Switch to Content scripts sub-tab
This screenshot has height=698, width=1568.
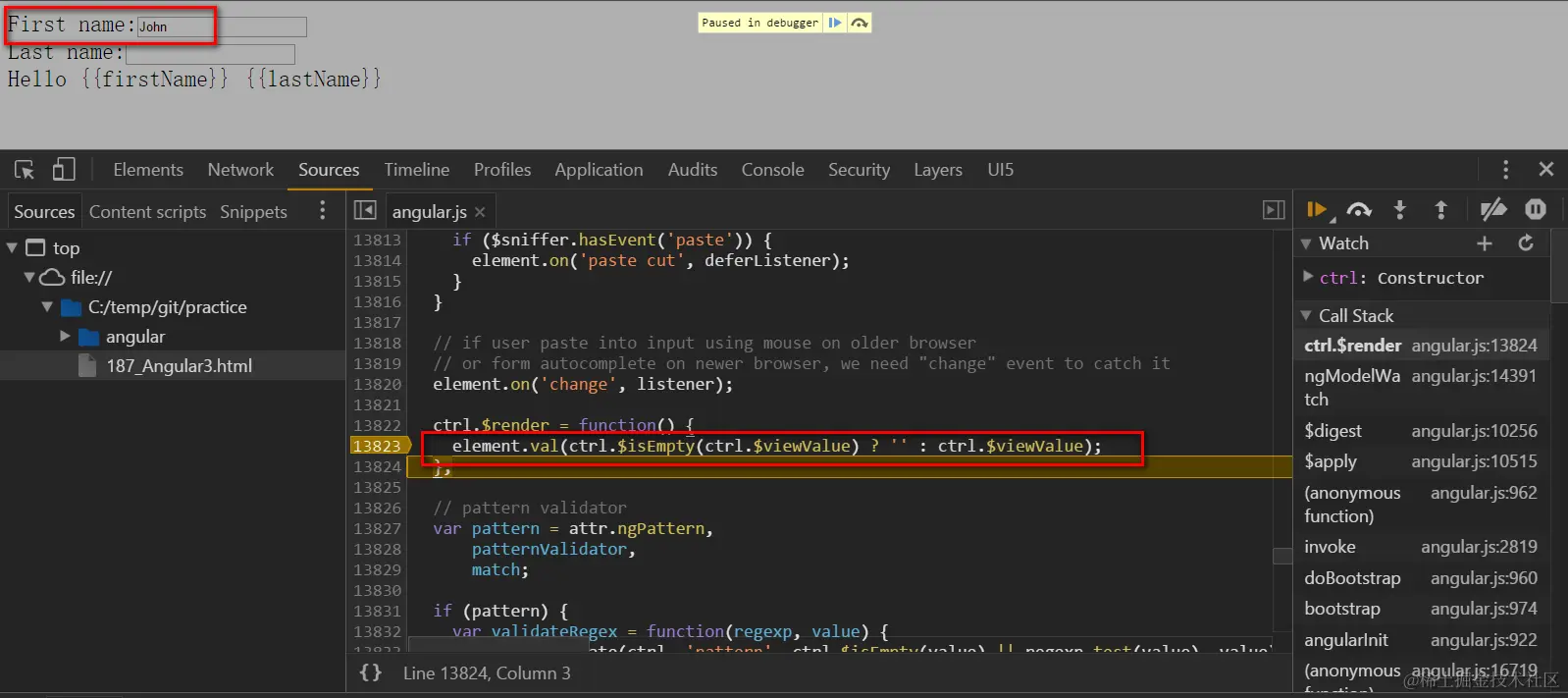[x=147, y=211]
